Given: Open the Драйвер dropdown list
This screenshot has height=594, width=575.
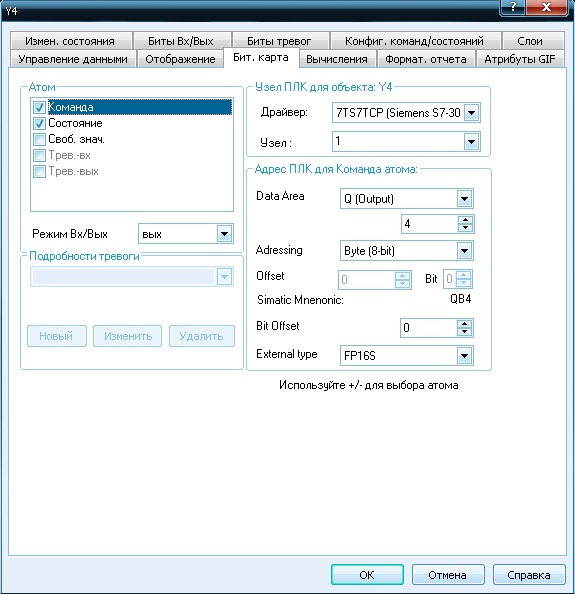Looking at the screenshot, I should click(472, 113).
